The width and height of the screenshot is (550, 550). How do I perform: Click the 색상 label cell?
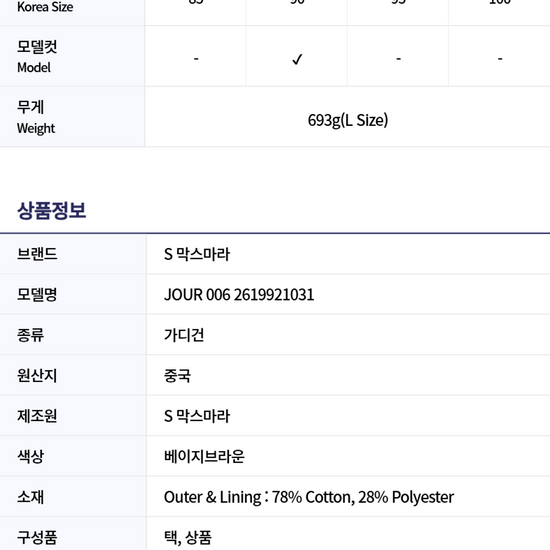73,456
